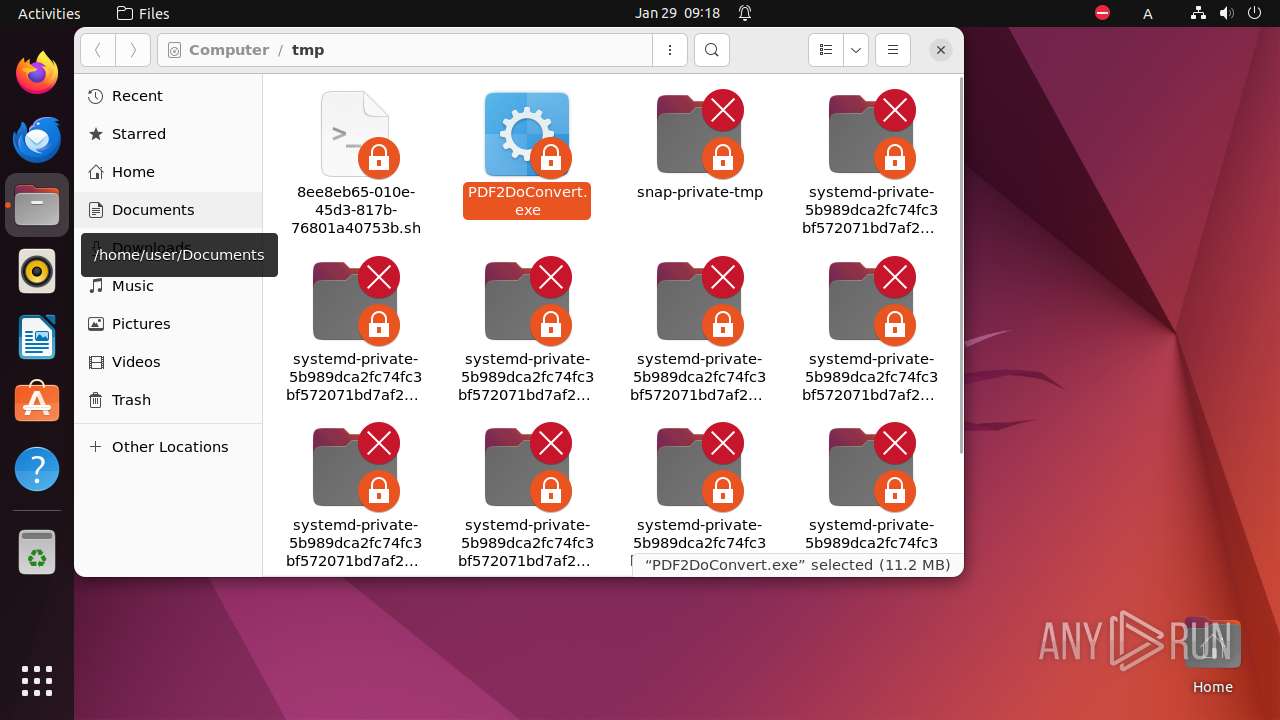Launch Thunderbird Mail from the dock
Screen dimensions: 1280x720
(x=37, y=139)
